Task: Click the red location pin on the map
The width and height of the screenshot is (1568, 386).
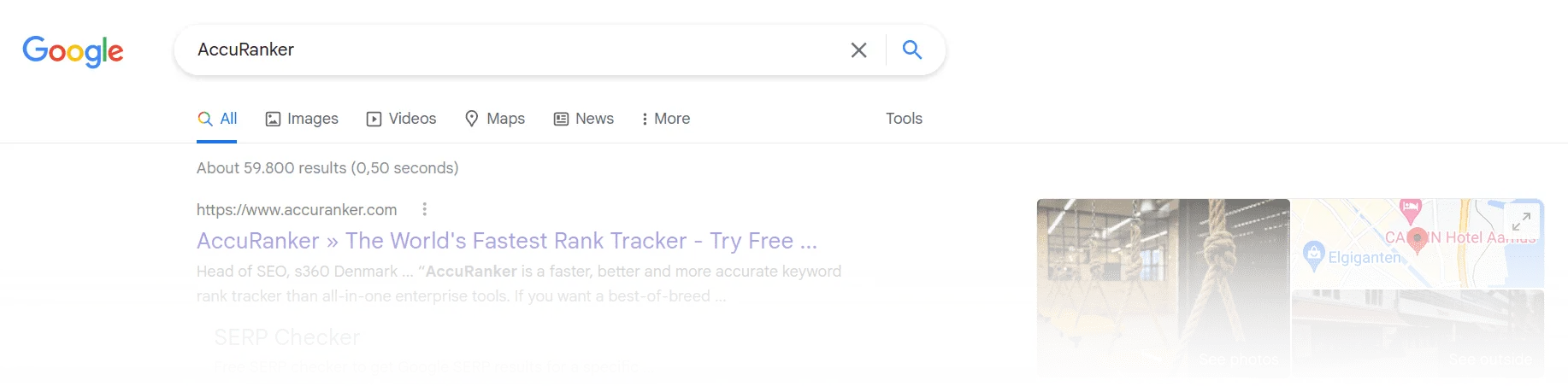Action: pyautogui.click(x=1417, y=239)
